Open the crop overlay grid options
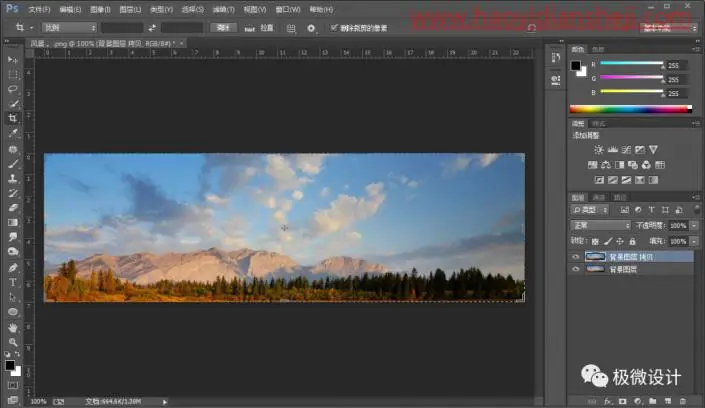Viewport: 705px width, 408px height. 291,28
